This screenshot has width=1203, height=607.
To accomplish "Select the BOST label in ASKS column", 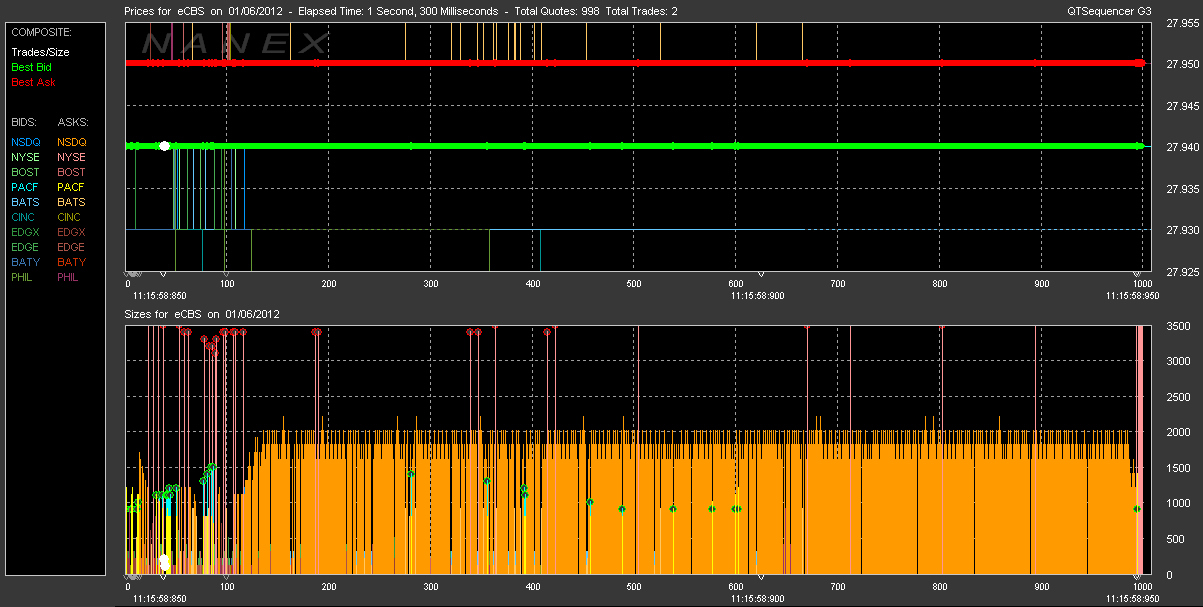I will pos(72,172).
